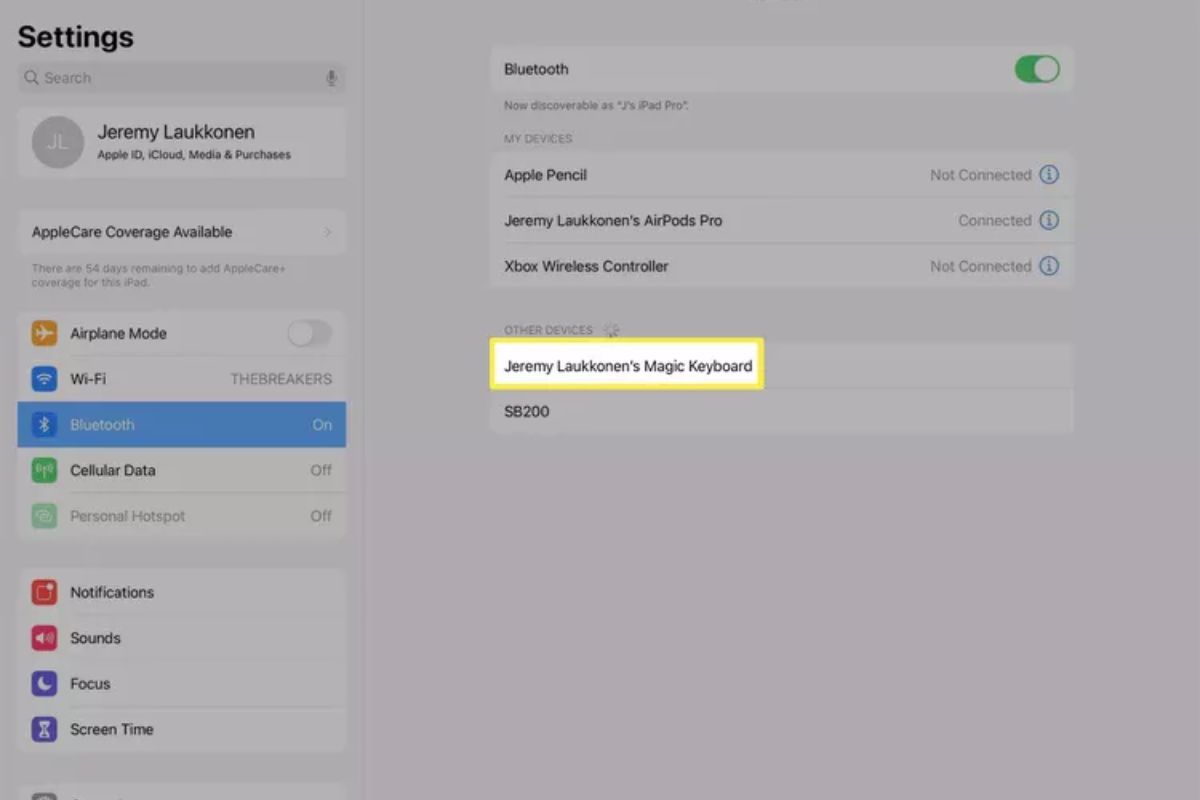This screenshot has height=800, width=1200.
Task: Click the Now discoverable as J's iPad Pro text
Action: [x=597, y=105]
